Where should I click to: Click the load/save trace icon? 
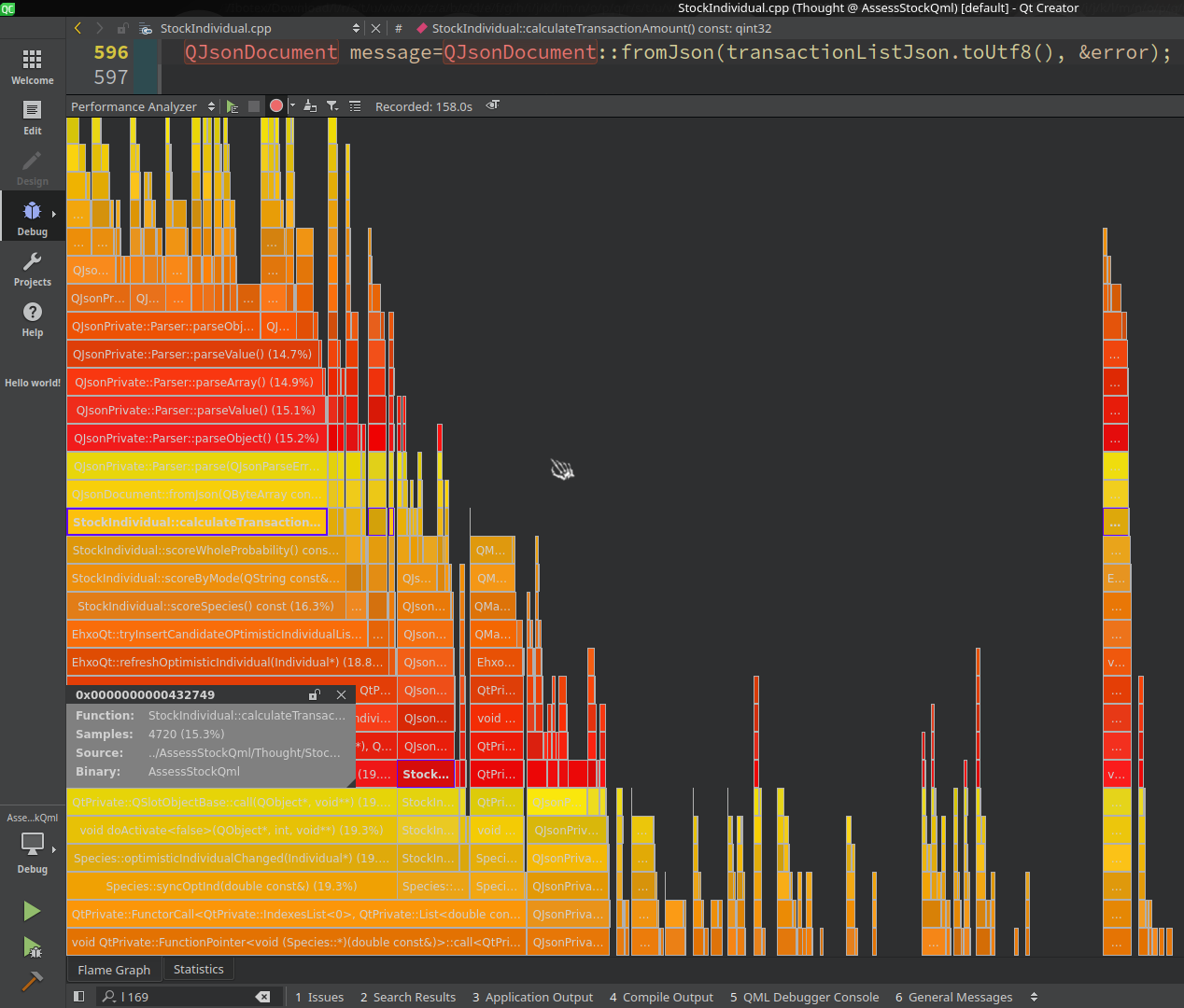click(310, 106)
